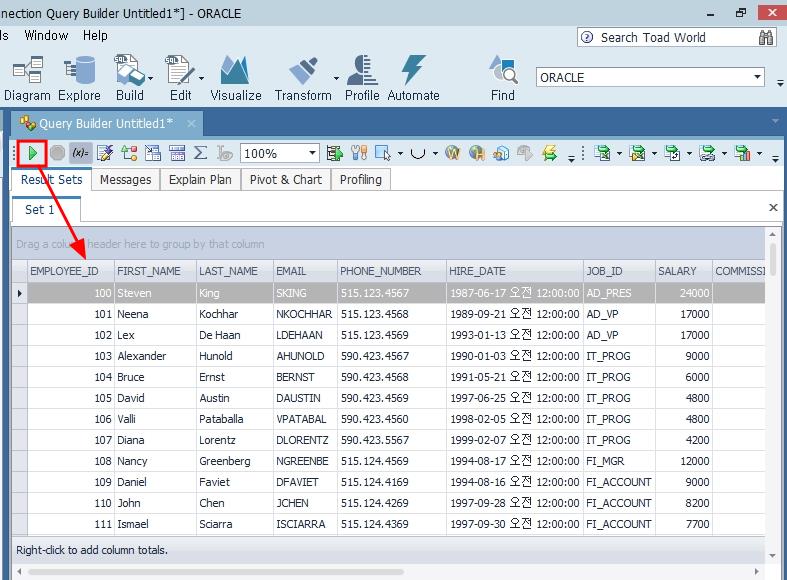Switch to the Pivot & Chart tab

click(286, 180)
